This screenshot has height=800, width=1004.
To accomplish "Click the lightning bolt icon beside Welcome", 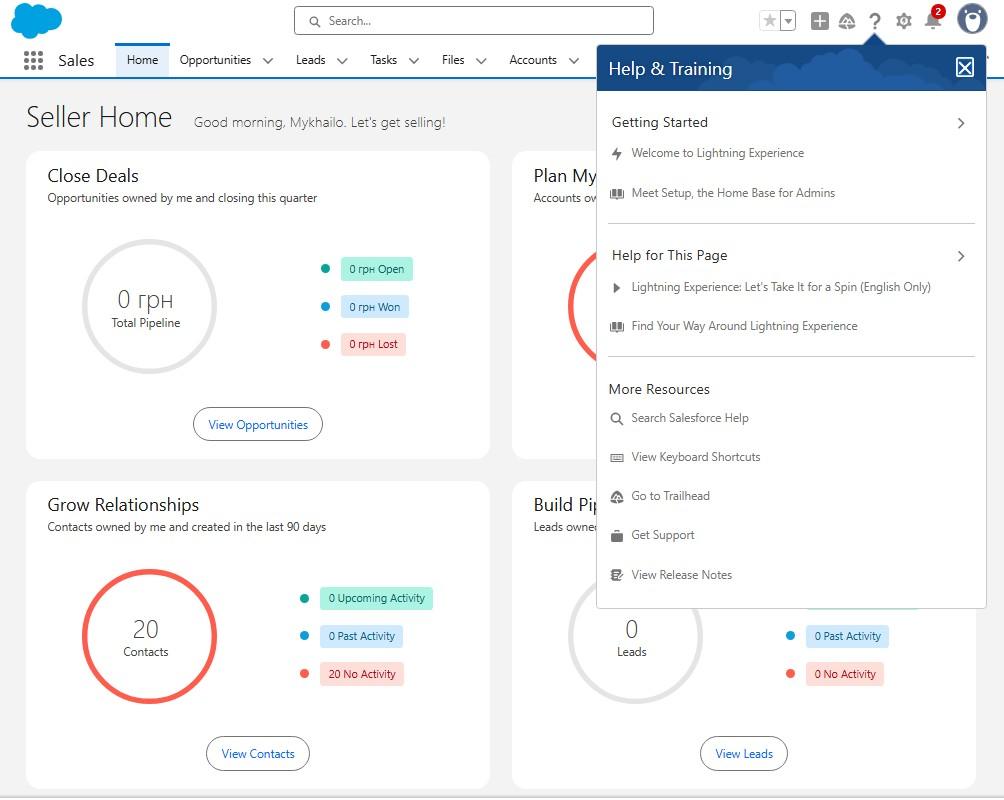I will (617, 154).
